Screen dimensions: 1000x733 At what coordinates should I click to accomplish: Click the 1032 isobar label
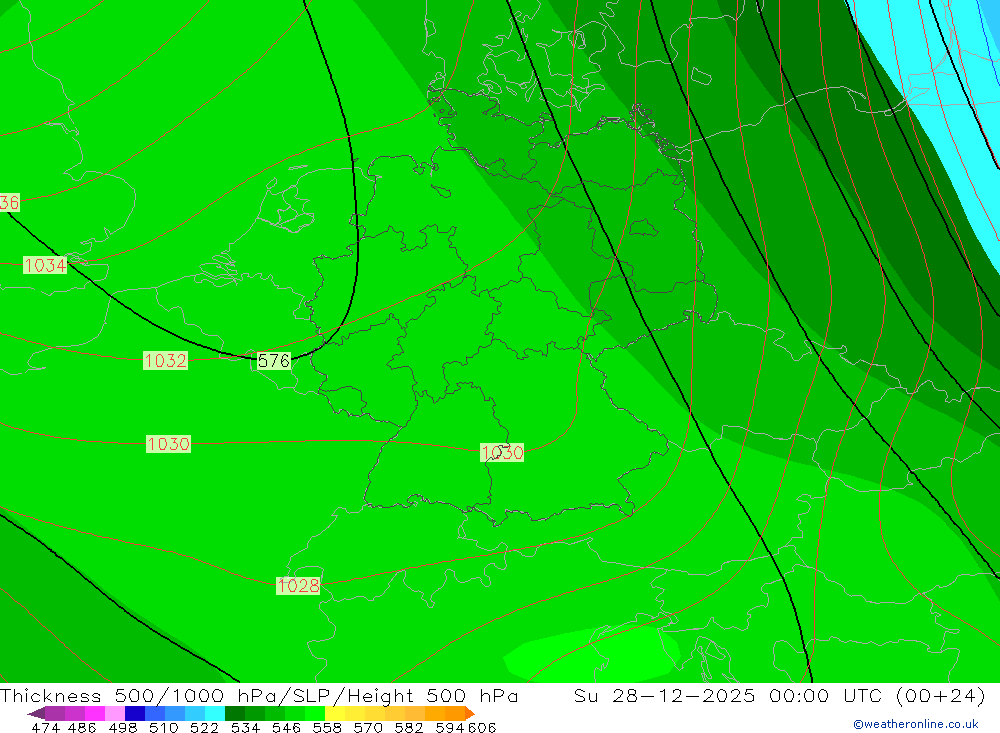(x=165, y=361)
